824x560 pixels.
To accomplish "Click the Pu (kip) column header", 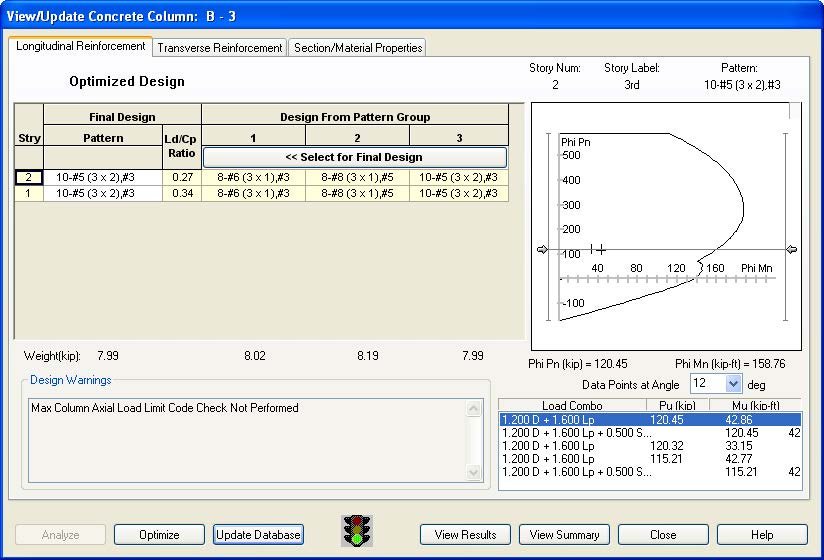I will [677, 406].
